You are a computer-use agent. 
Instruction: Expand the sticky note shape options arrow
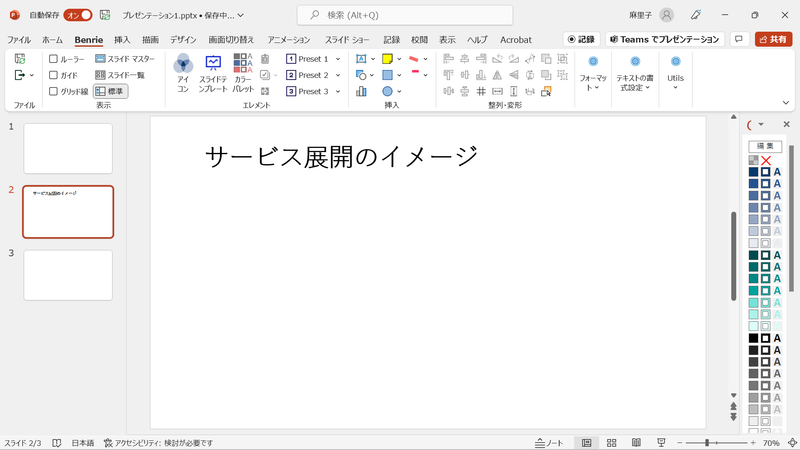399,59
